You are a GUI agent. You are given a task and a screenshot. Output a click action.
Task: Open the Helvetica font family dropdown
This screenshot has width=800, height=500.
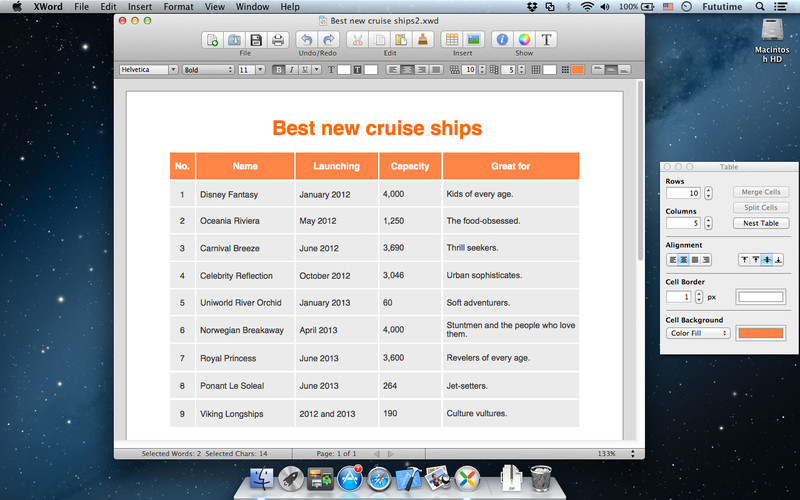[x=148, y=70]
